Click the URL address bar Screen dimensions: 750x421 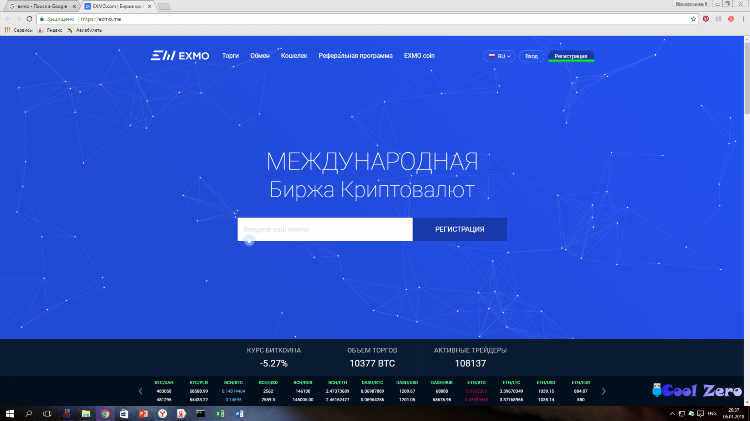[367, 19]
